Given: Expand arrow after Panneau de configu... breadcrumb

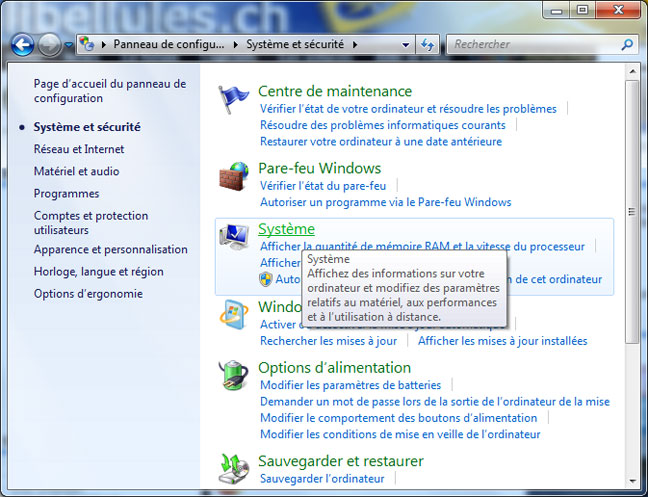Looking at the screenshot, I should click(x=235, y=44).
